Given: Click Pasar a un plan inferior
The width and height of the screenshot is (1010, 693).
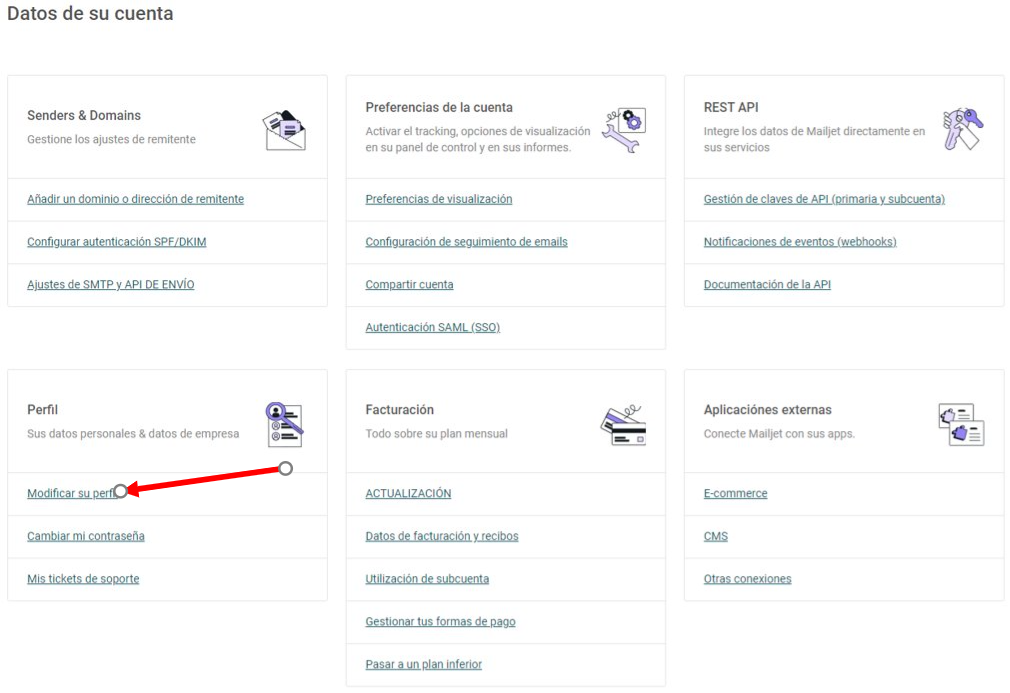Looking at the screenshot, I should (423, 664).
